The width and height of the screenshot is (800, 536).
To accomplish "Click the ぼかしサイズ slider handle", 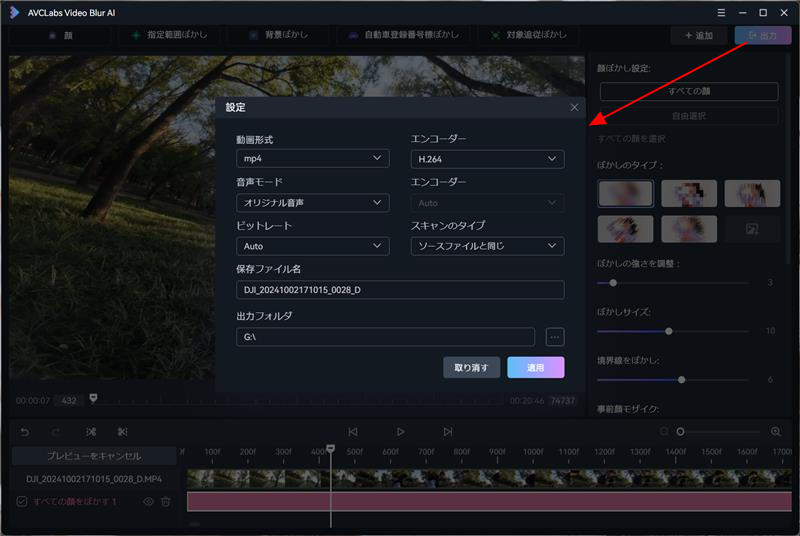I will (669, 331).
